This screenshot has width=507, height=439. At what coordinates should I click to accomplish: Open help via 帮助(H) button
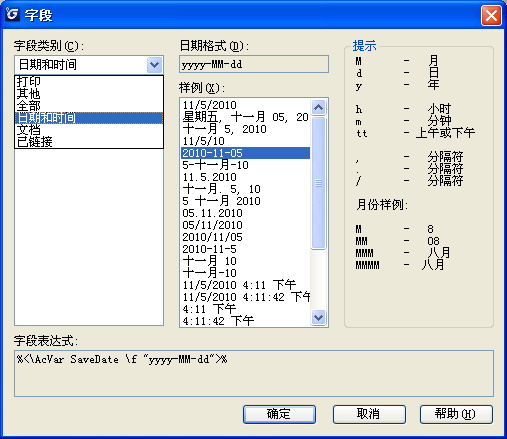point(456,414)
